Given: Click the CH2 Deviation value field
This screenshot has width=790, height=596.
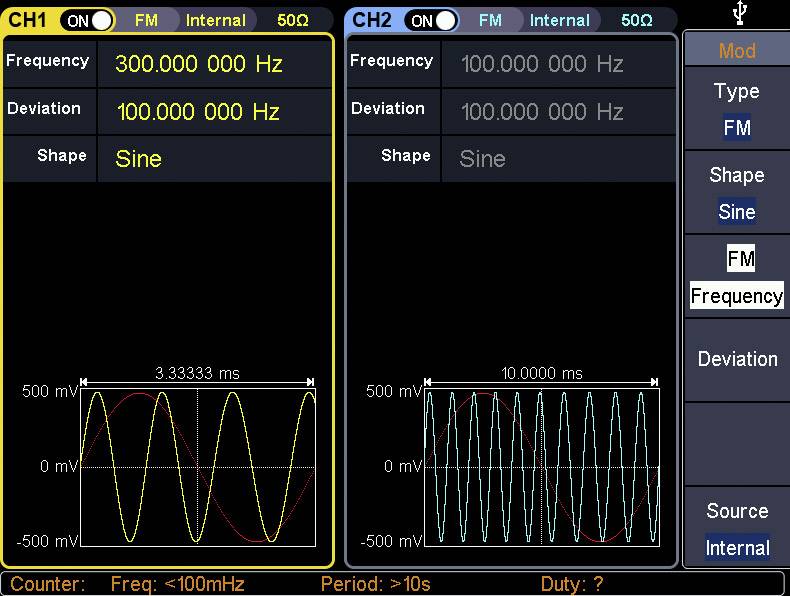Looking at the screenshot, I should point(542,111).
